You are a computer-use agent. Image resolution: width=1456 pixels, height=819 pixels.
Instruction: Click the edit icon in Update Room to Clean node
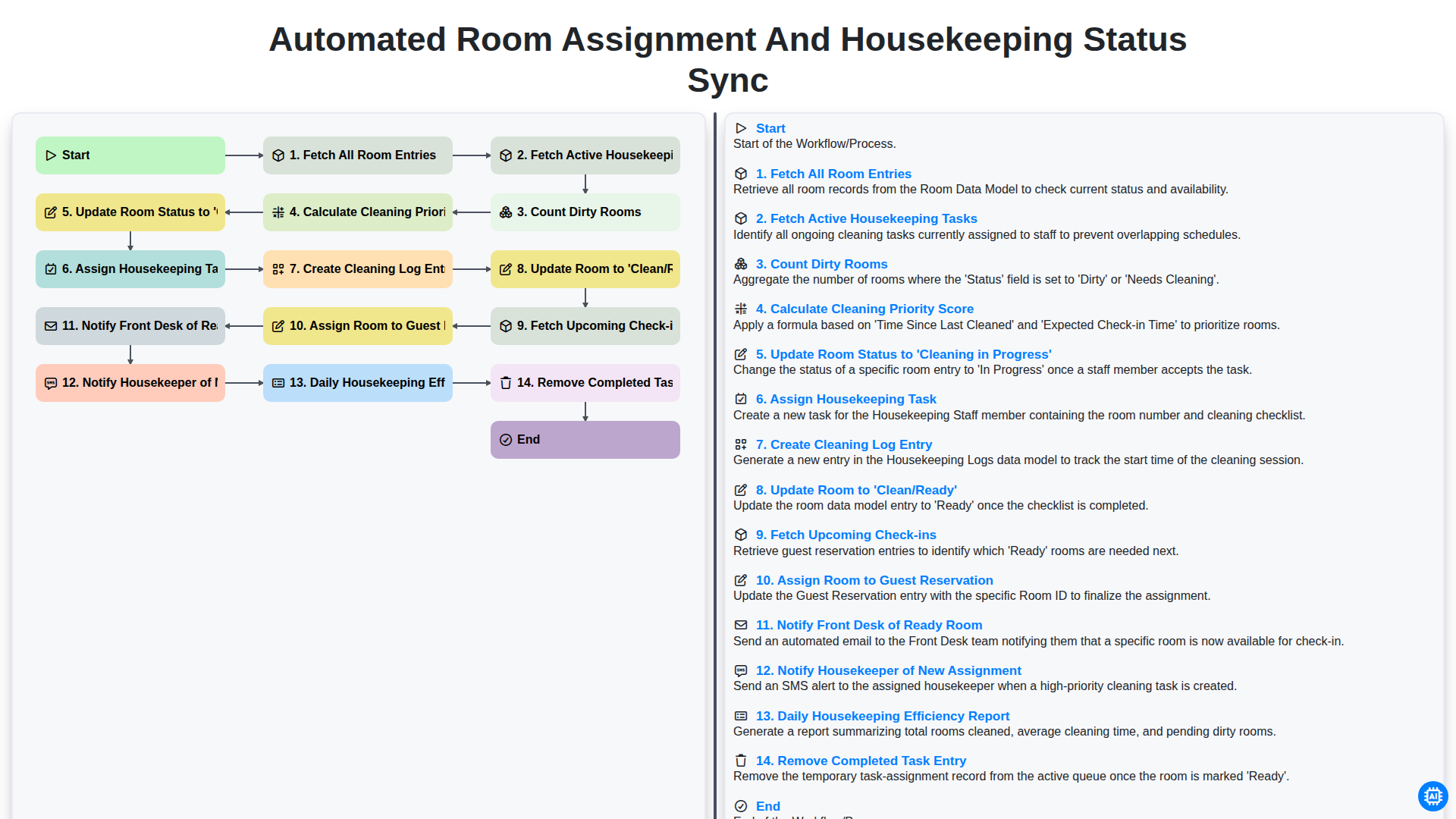[x=506, y=269]
